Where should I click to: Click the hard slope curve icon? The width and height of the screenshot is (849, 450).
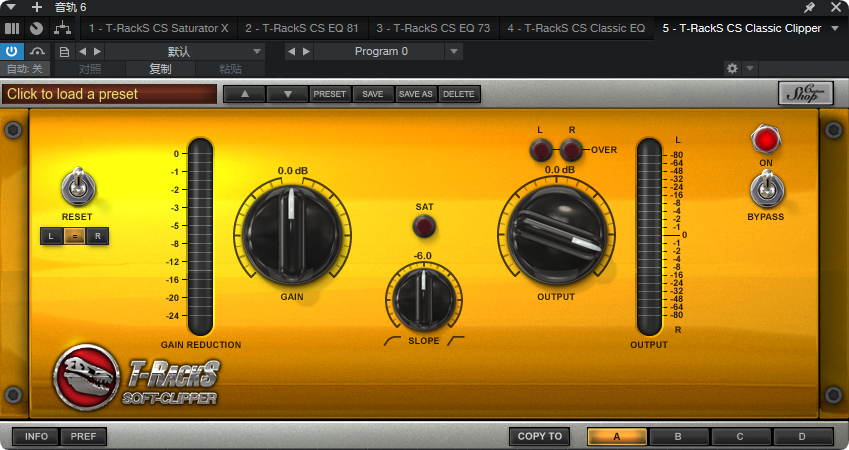point(456,341)
